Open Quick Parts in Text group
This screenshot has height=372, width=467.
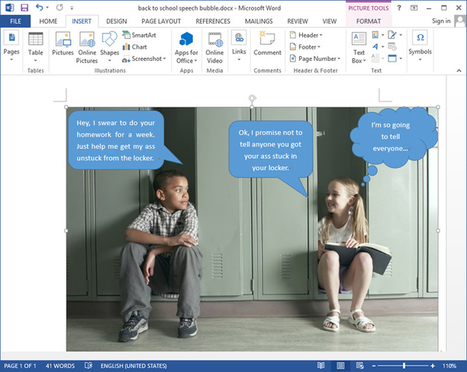(375, 35)
